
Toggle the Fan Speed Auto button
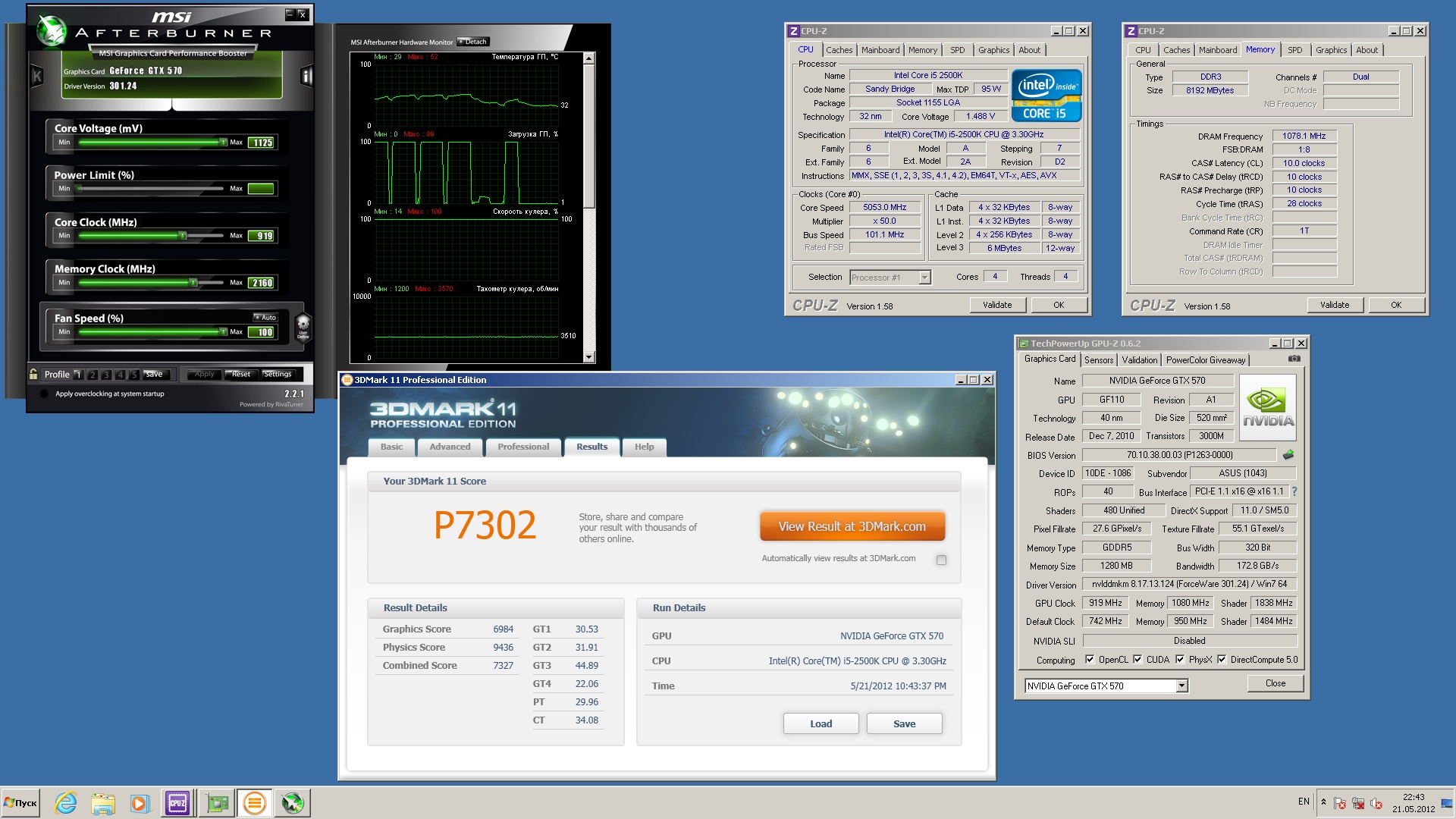[266, 317]
